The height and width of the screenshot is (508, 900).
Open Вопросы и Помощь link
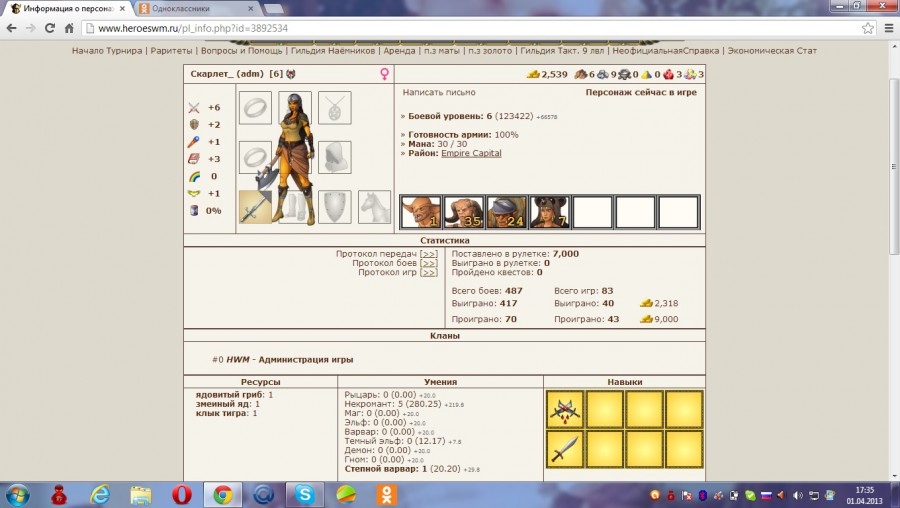[x=242, y=51]
